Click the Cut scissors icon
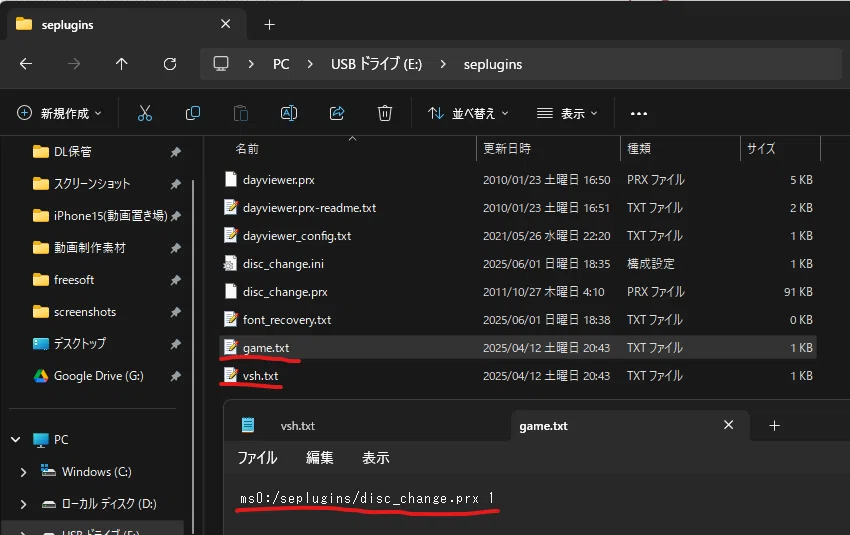Screen dimensions: 850x535 pos(145,113)
